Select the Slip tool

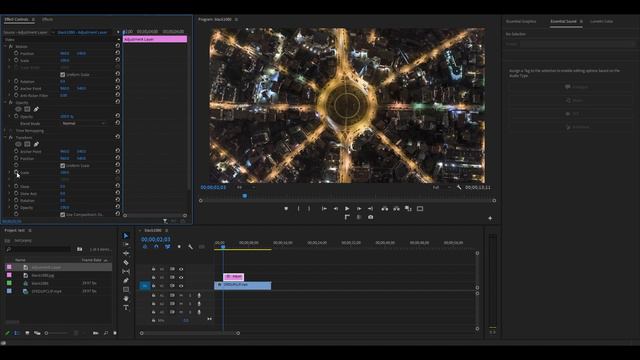point(126,271)
